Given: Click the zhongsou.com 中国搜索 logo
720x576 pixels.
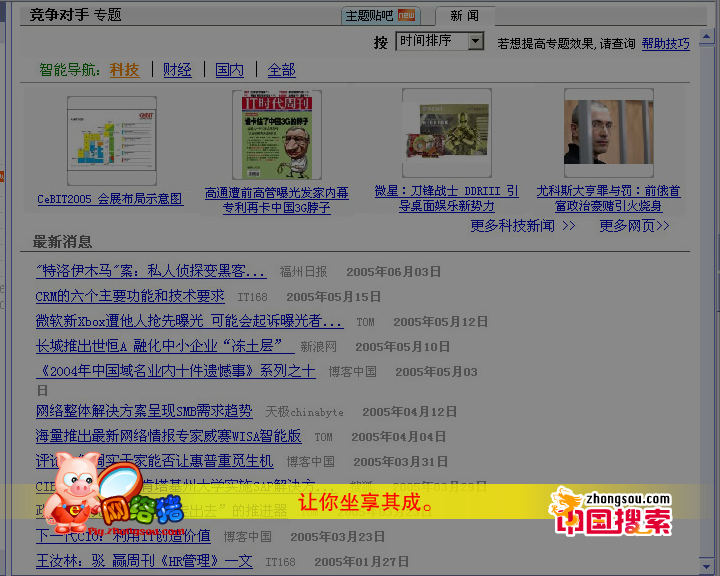Looking at the screenshot, I should coord(611,512).
